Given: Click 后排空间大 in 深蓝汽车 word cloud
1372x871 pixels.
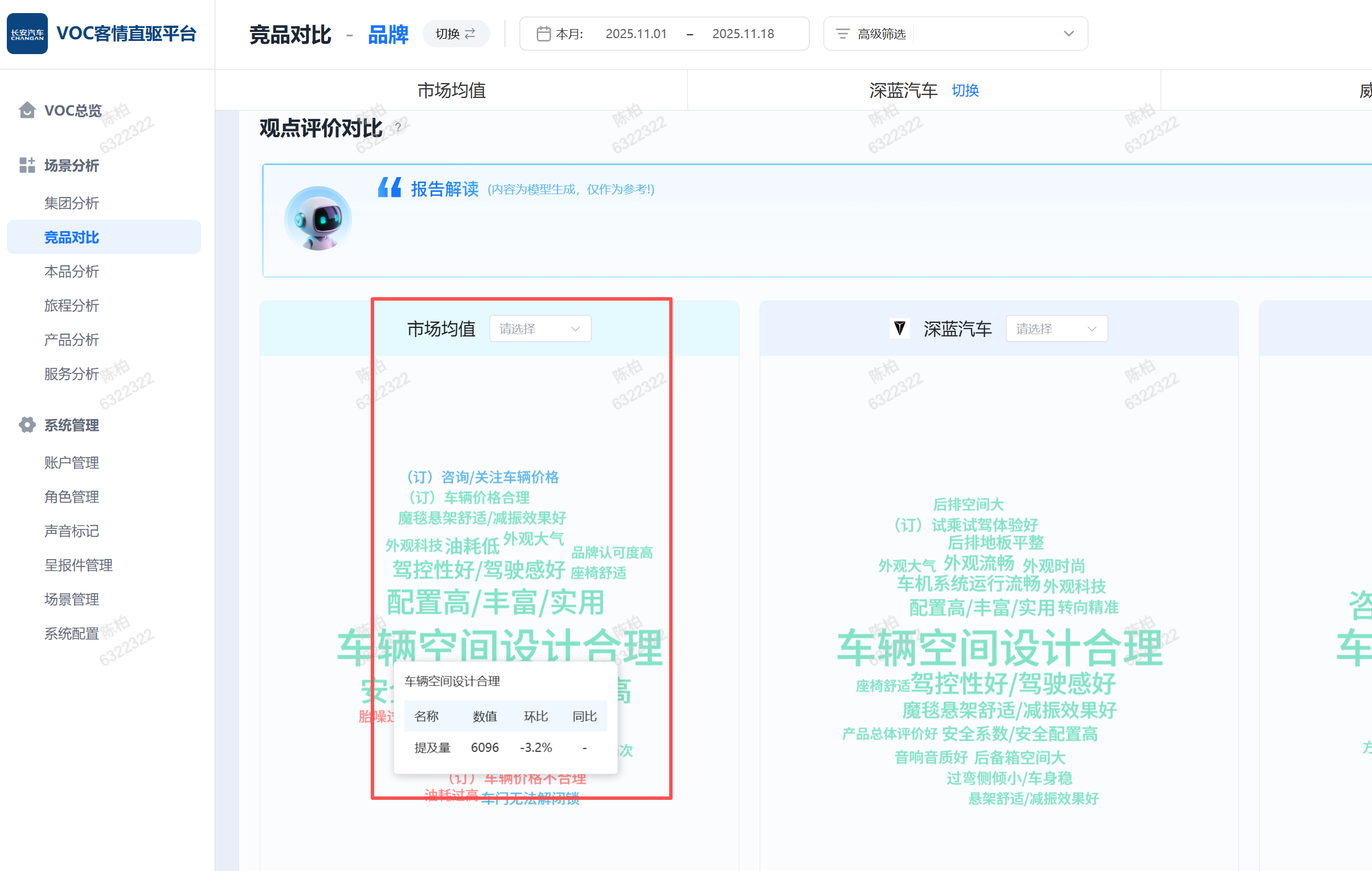Looking at the screenshot, I should coord(968,504).
